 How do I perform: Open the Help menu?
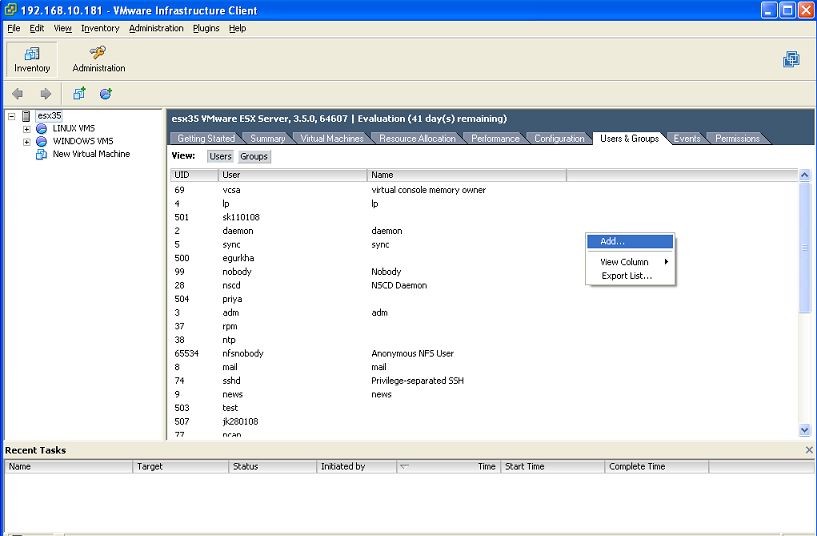[237, 28]
